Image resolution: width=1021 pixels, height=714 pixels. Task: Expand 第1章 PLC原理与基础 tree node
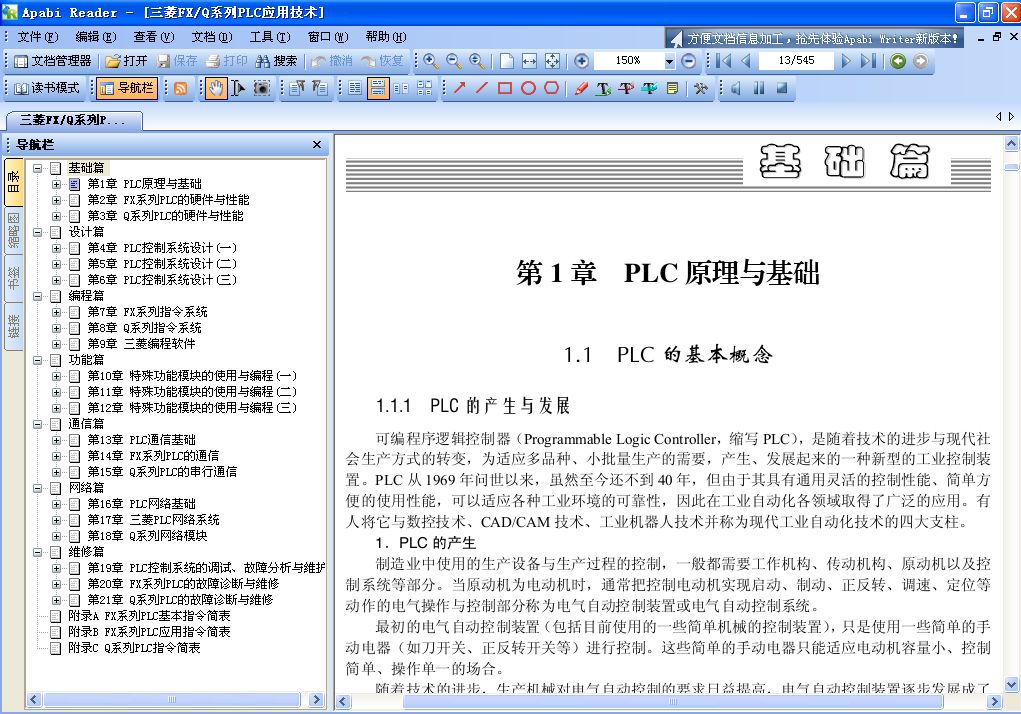[x=57, y=184]
